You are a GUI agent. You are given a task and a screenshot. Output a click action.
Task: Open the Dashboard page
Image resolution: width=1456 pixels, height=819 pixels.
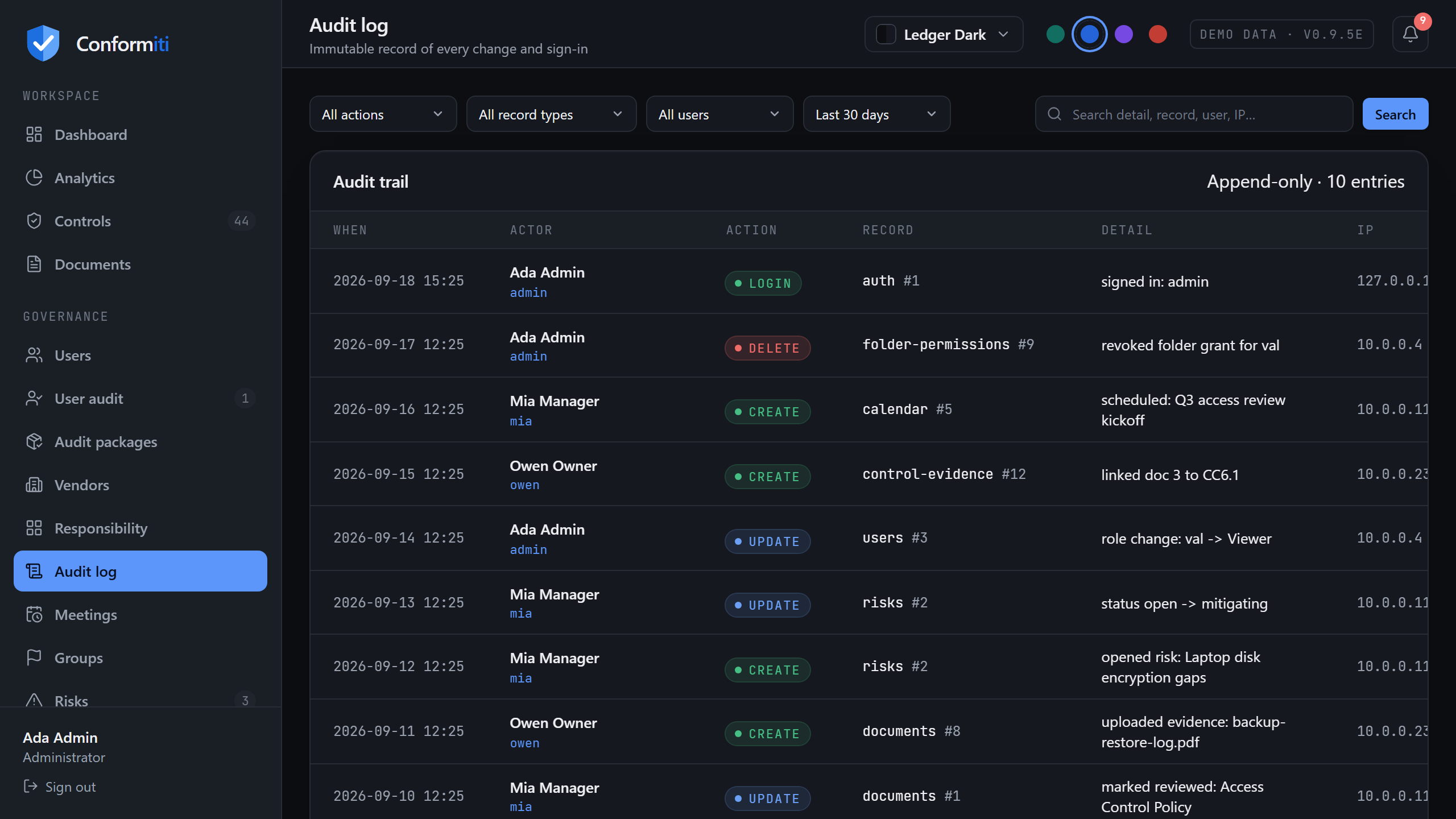tap(140, 134)
